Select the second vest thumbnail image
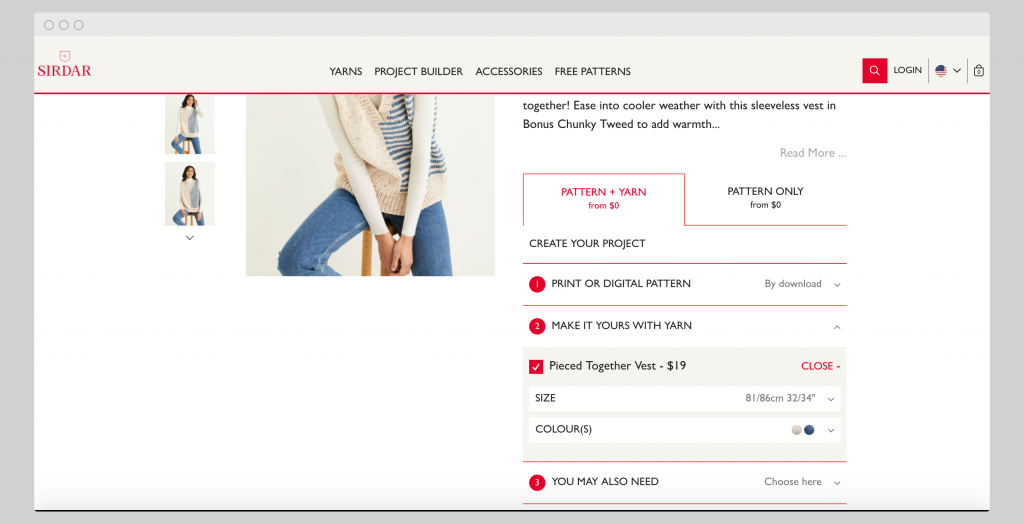1024x524 pixels. (189, 193)
